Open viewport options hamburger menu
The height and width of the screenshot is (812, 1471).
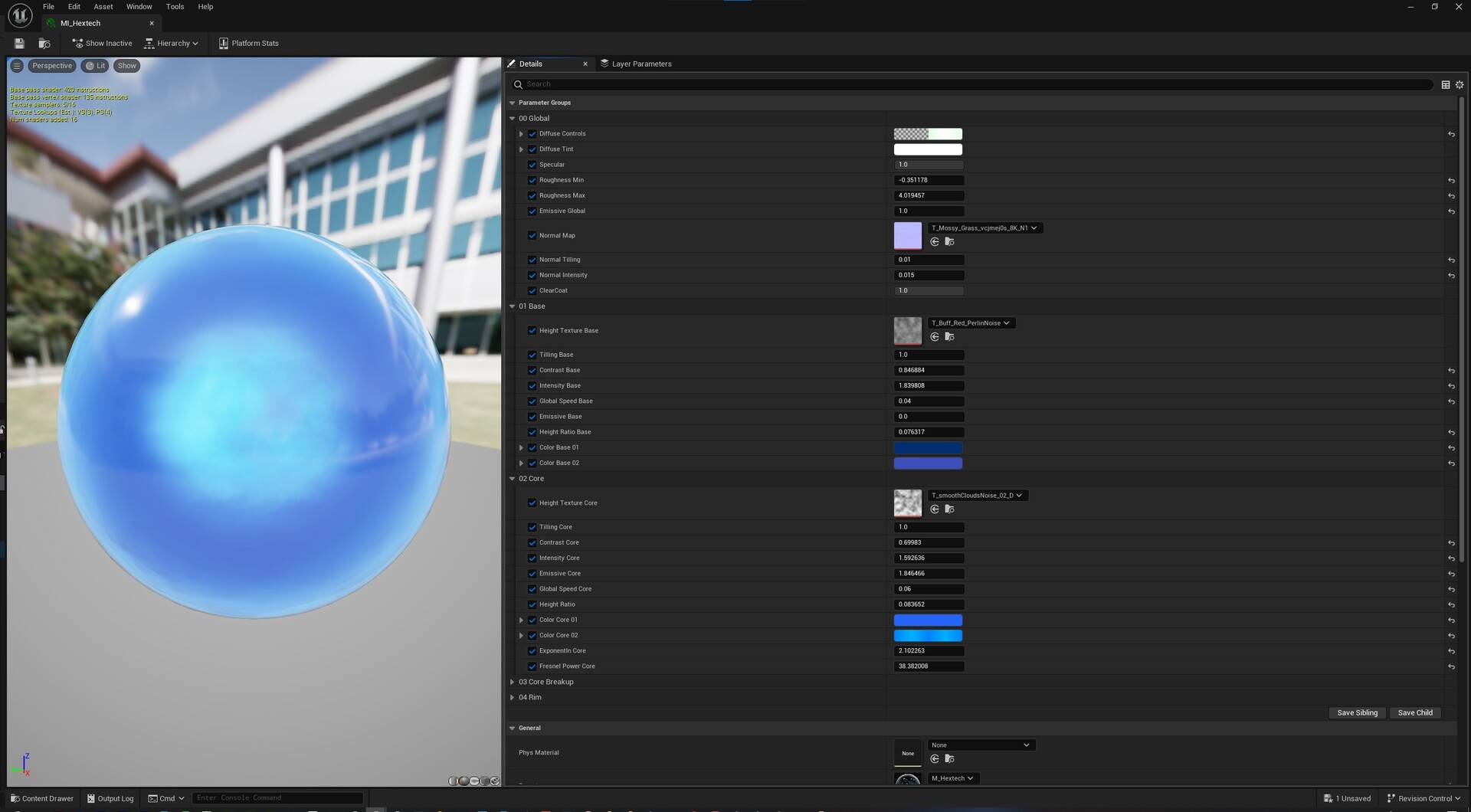(x=17, y=66)
